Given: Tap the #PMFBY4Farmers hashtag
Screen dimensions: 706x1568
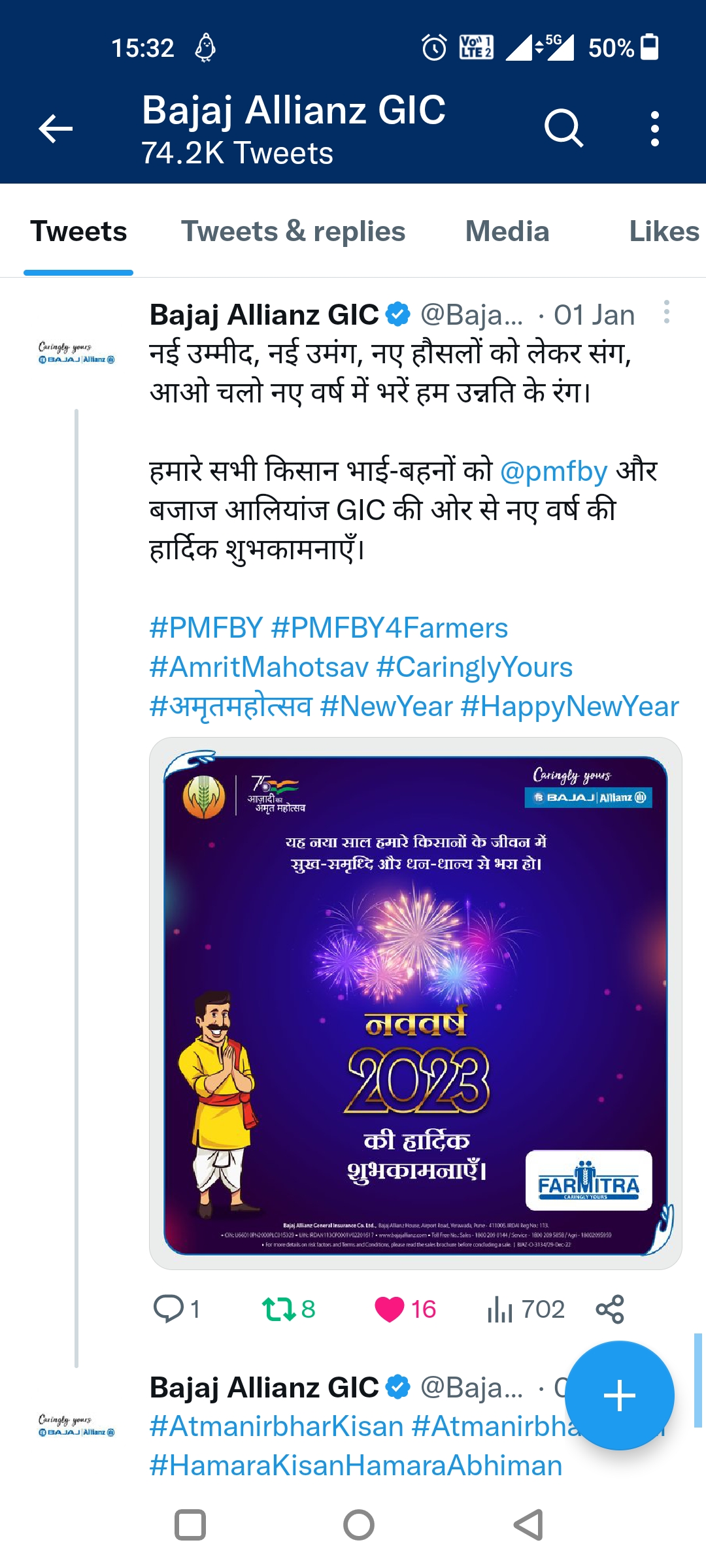Looking at the screenshot, I should click(389, 628).
